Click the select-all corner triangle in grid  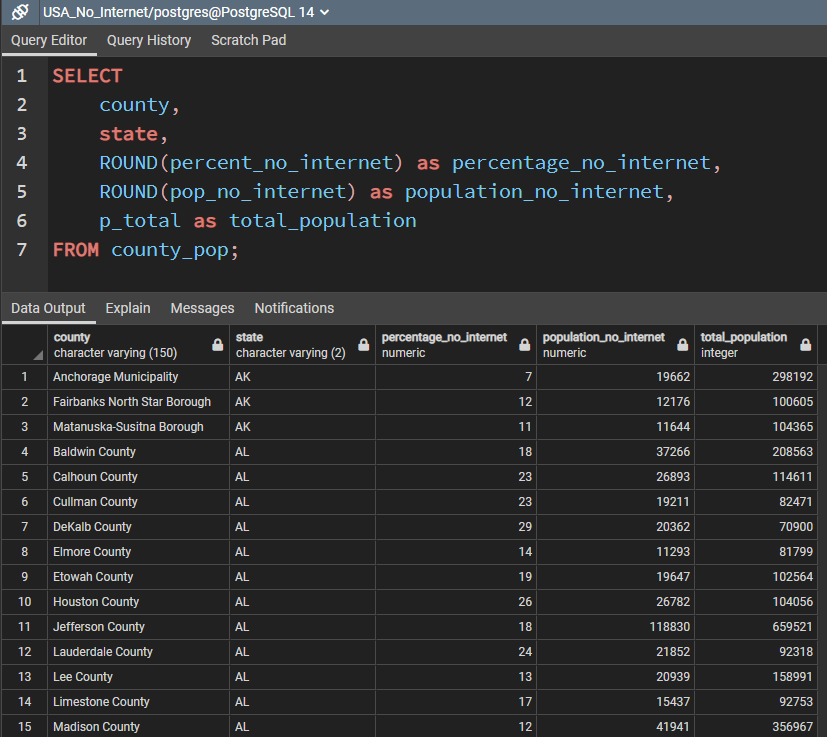pyautogui.click(x=38, y=354)
